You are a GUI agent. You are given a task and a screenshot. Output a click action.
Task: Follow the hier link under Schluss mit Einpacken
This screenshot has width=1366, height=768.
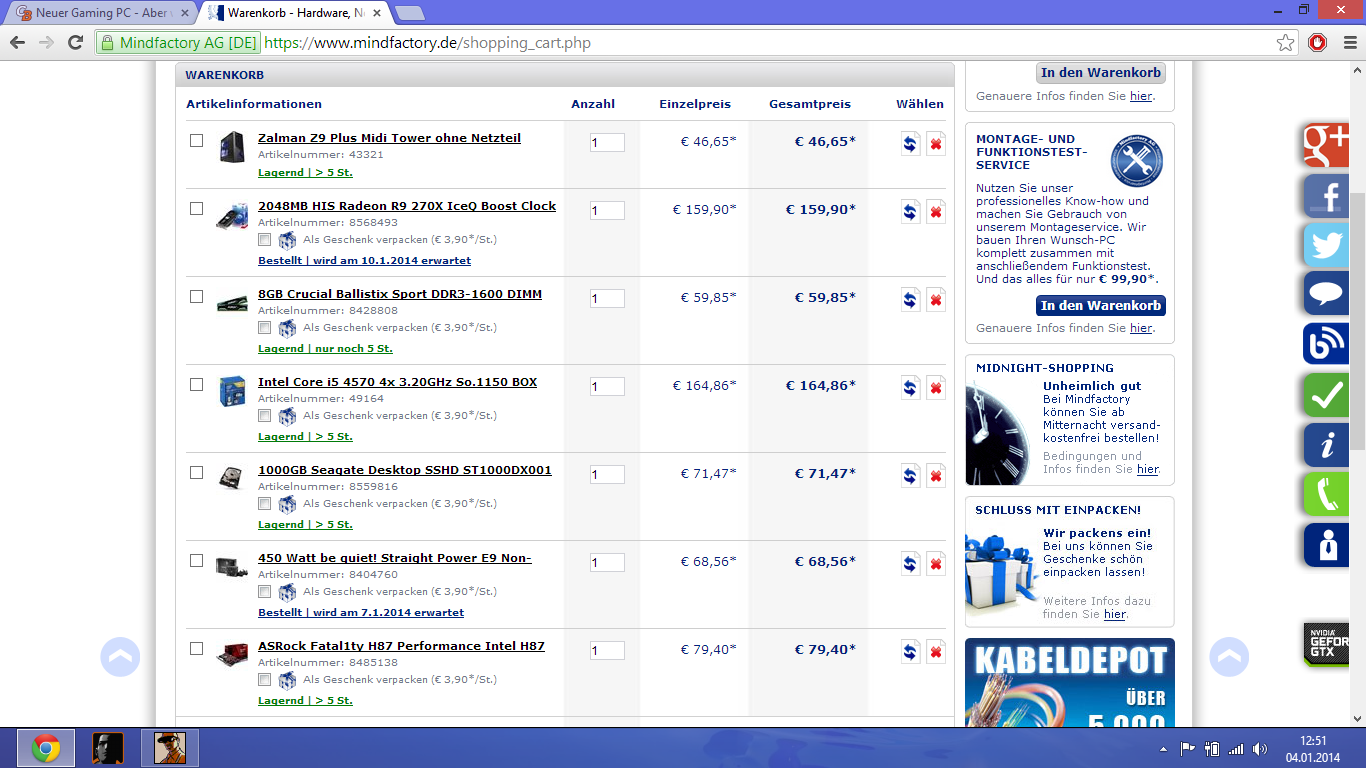click(x=1114, y=614)
